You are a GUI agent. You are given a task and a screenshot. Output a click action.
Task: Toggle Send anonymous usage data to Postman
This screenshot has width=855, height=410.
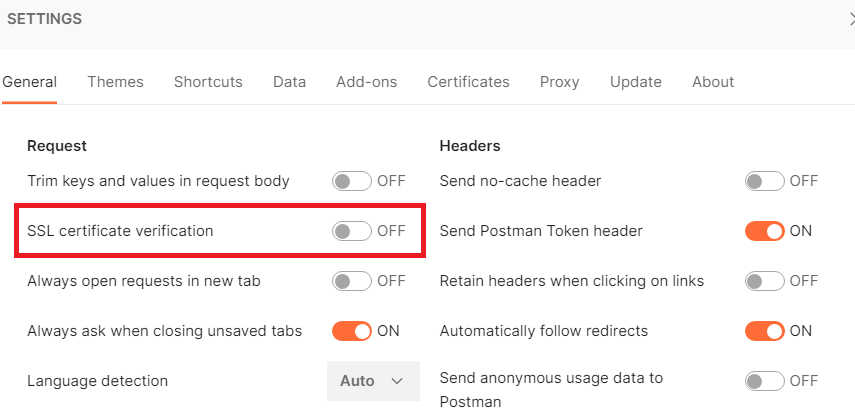coord(765,381)
